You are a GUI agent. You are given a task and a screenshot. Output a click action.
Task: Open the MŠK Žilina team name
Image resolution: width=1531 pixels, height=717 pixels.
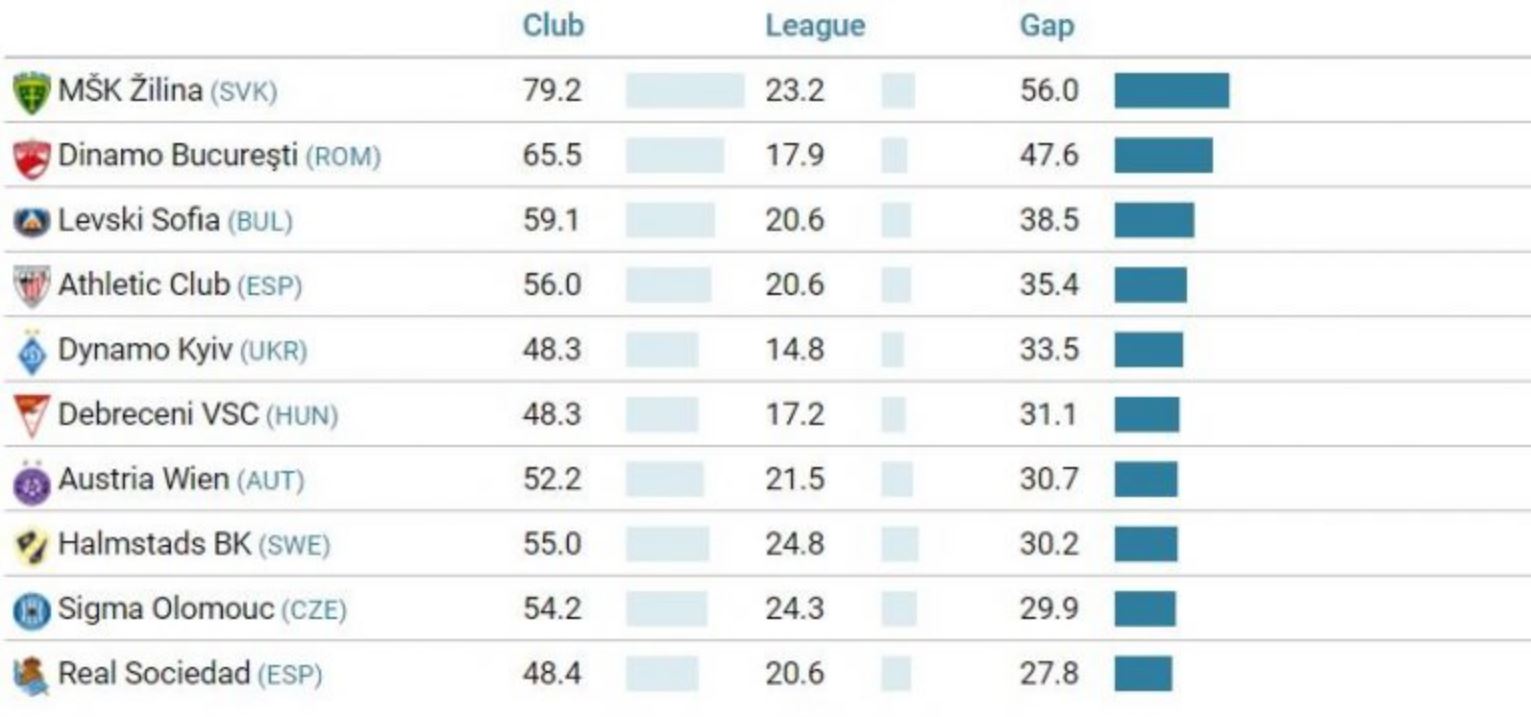pyautogui.click(x=130, y=91)
